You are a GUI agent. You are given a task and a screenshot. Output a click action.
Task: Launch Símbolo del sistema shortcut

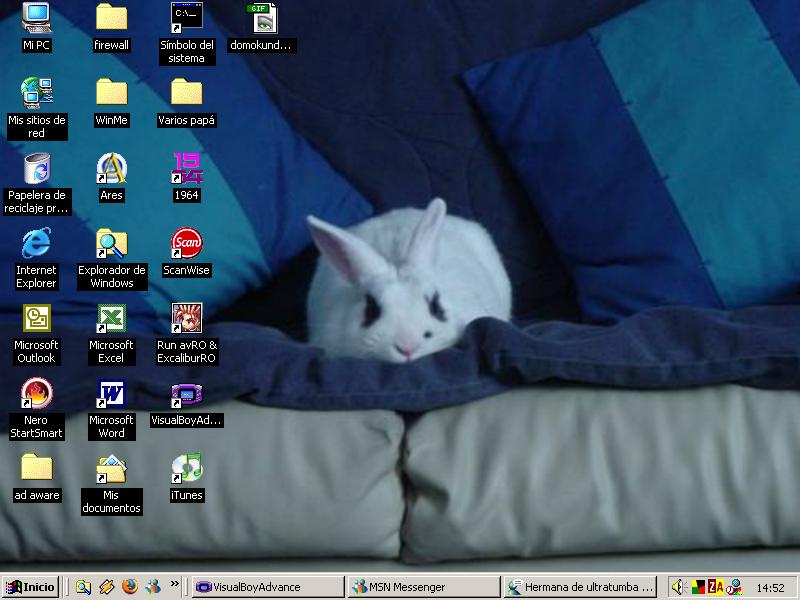186,17
